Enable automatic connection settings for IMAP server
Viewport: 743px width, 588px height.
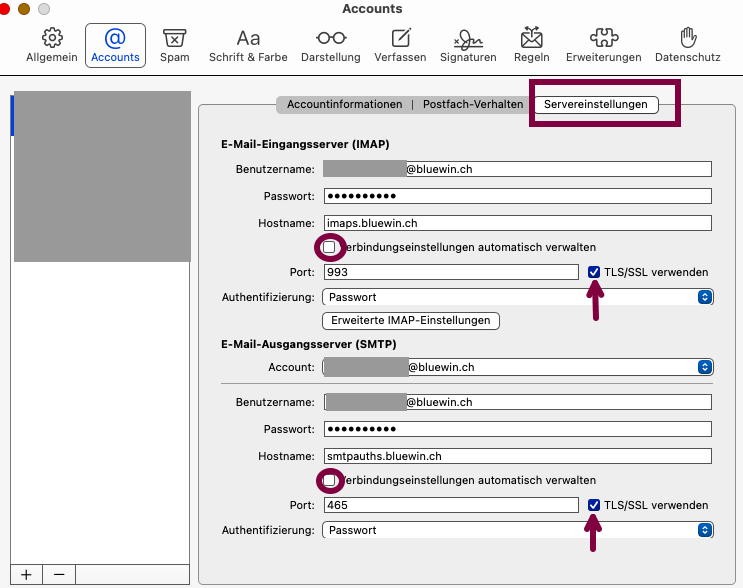(x=329, y=247)
